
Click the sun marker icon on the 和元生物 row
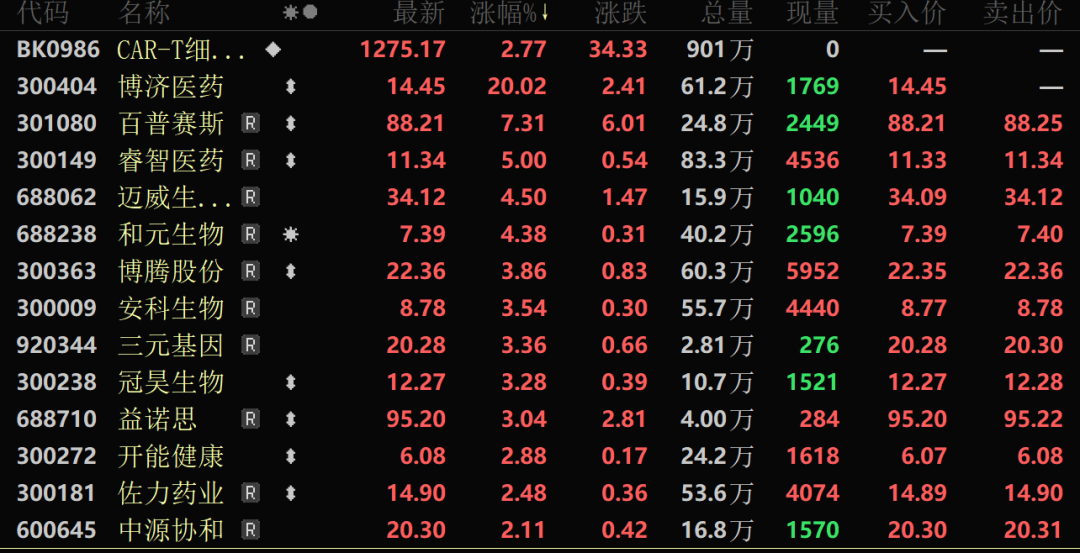coord(291,235)
